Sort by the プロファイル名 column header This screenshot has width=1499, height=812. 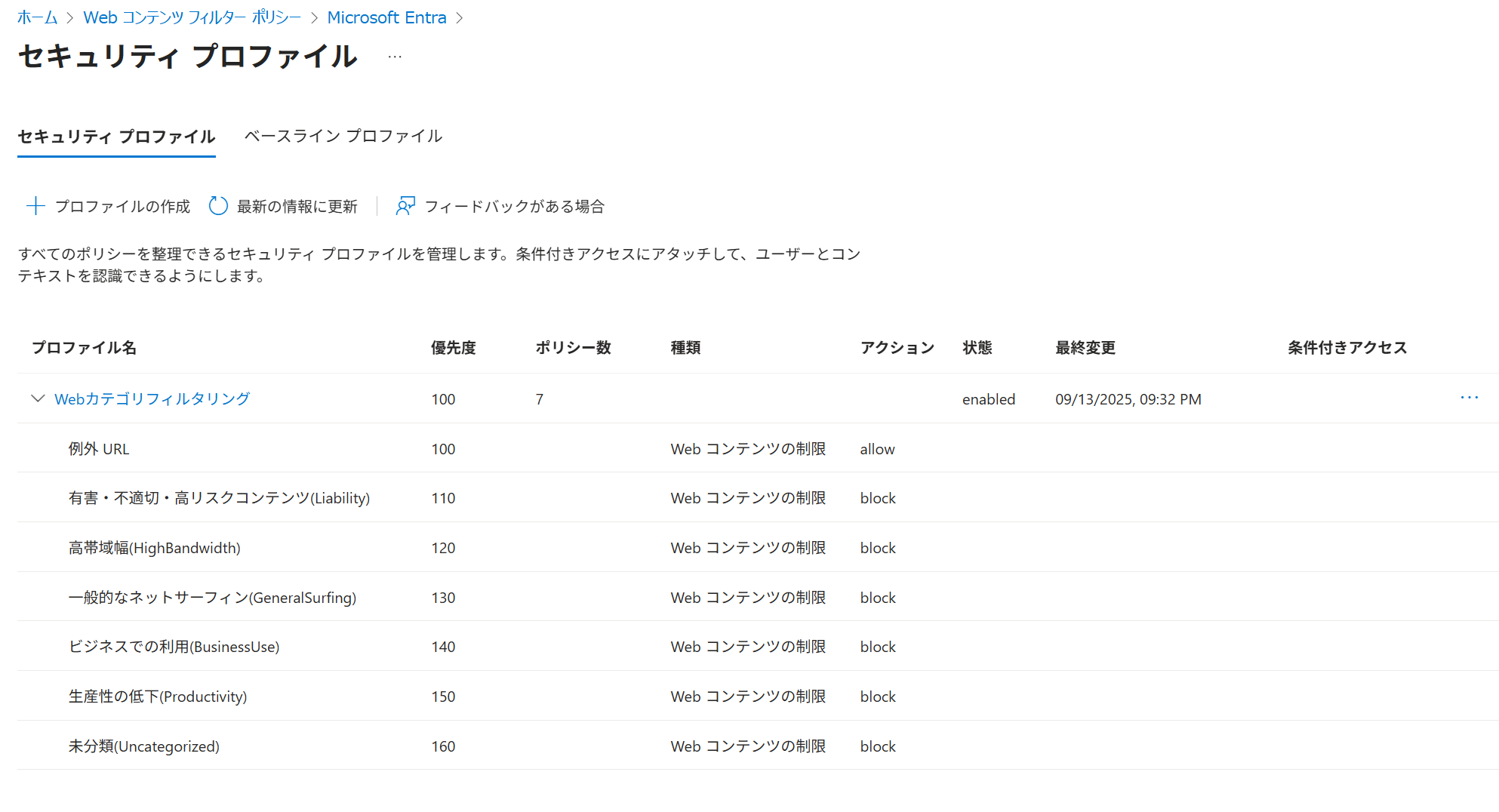(x=84, y=347)
